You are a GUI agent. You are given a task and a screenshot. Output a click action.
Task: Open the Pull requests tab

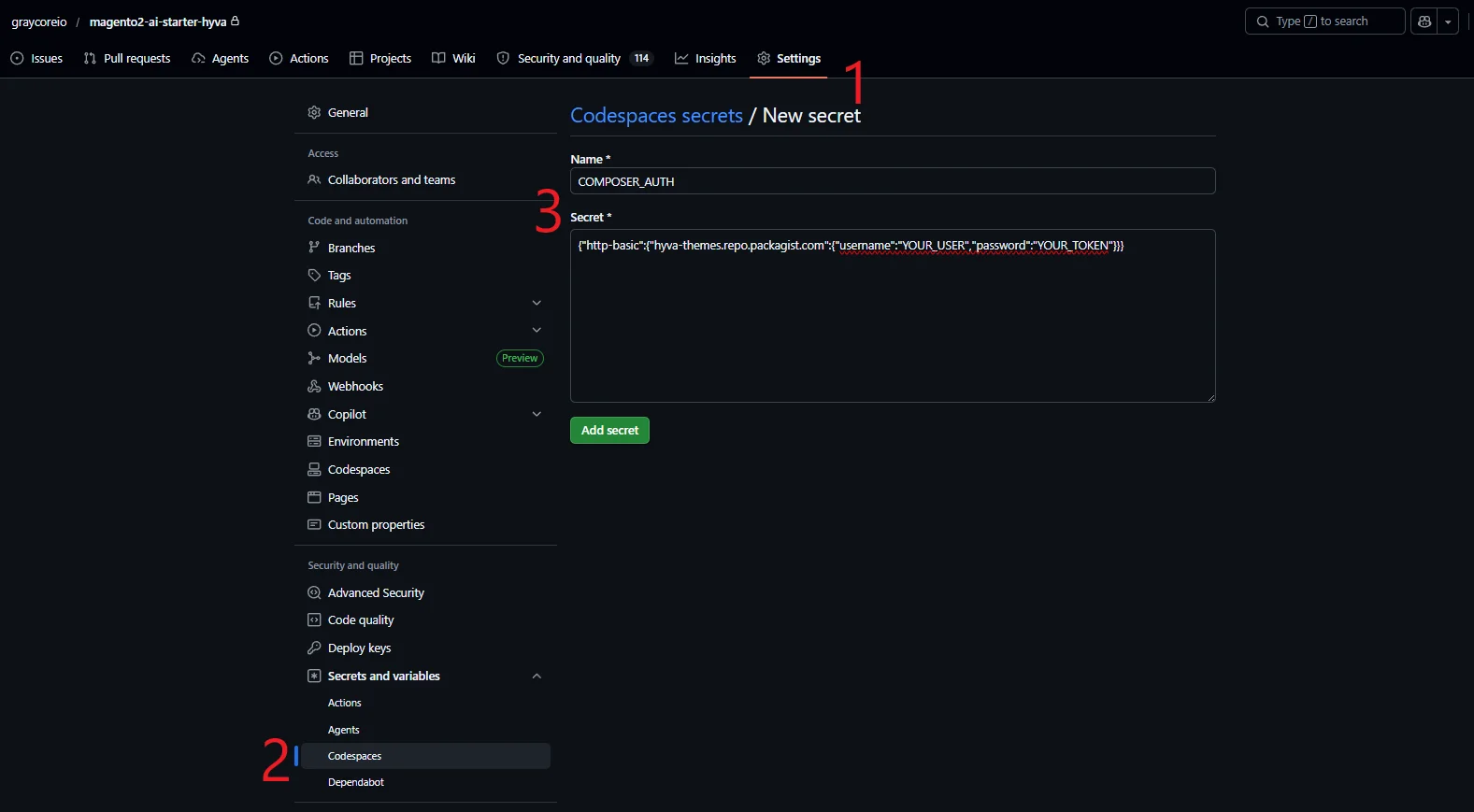pyautogui.click(x=127, y=58)
